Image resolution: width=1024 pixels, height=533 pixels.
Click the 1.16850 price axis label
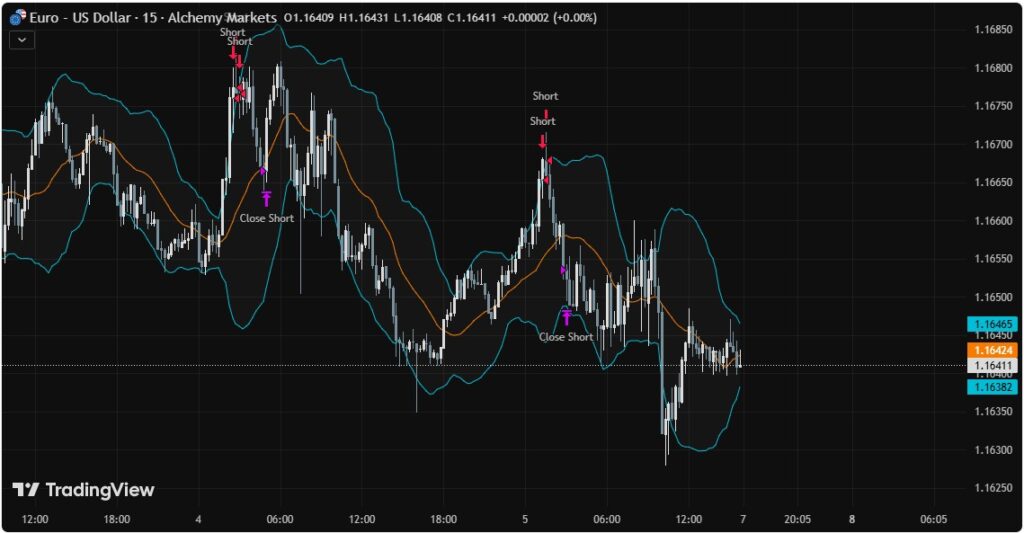pos(993,29)
